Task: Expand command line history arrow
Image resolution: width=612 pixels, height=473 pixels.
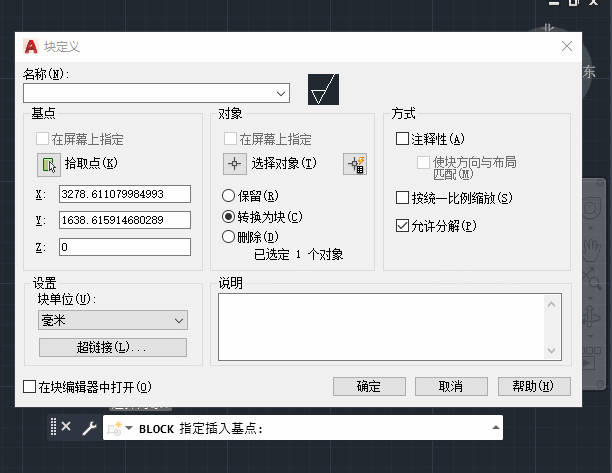Action: point(496,427)
